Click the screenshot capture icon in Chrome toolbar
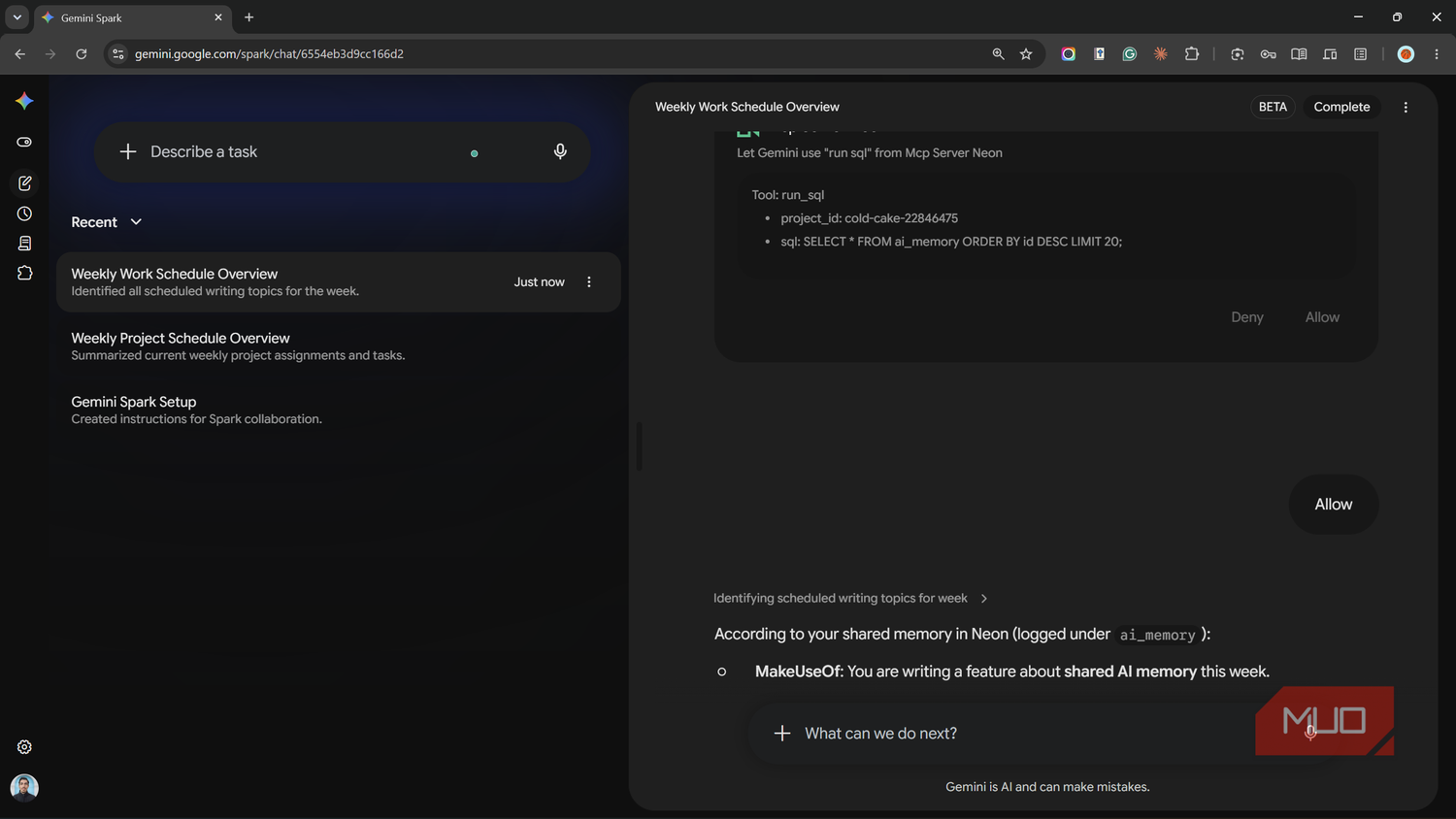This screenshot has height=819, width=1456. (x=1237, y=54)
